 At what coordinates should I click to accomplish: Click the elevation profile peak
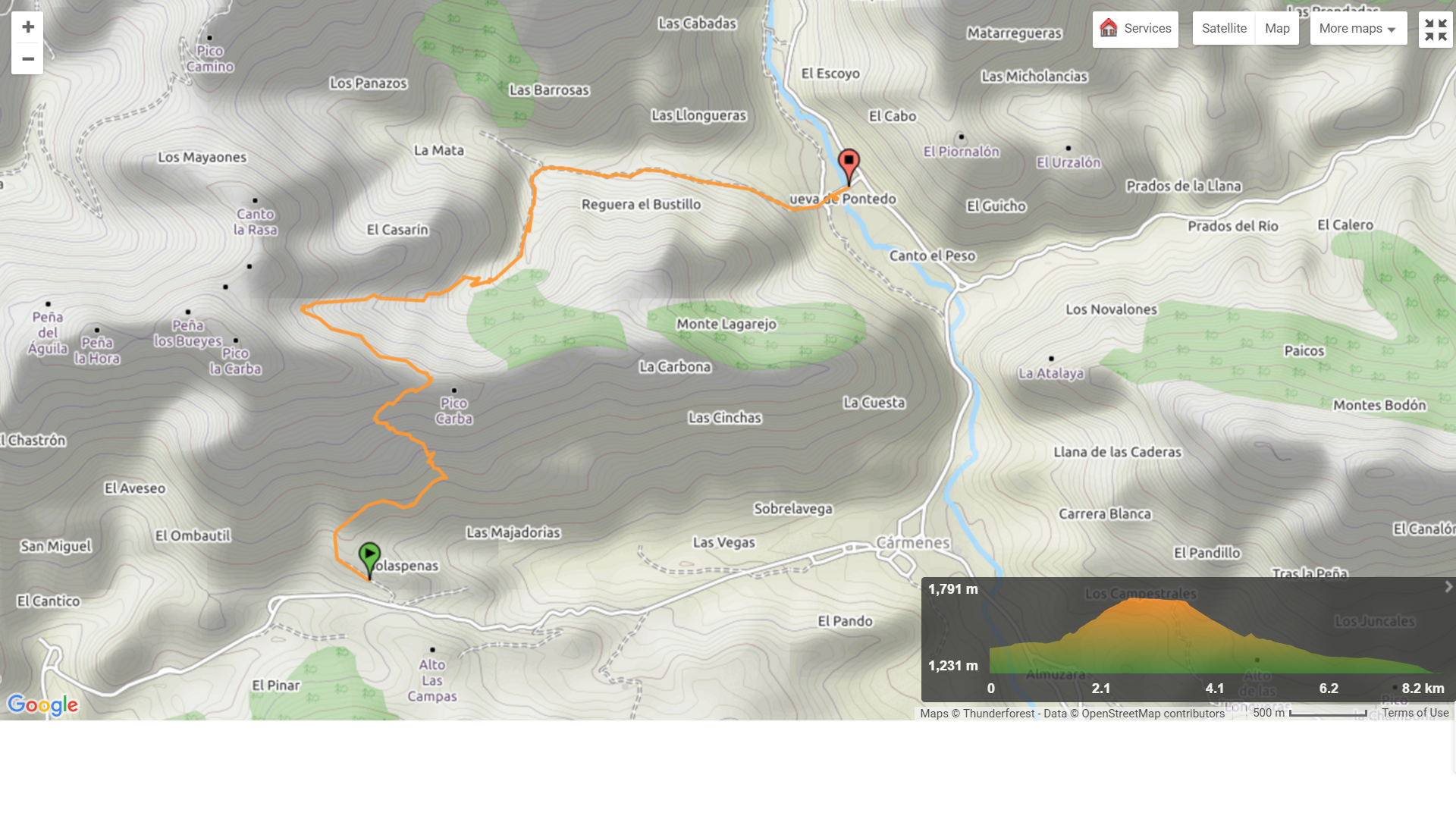(x=1136, y=601)
